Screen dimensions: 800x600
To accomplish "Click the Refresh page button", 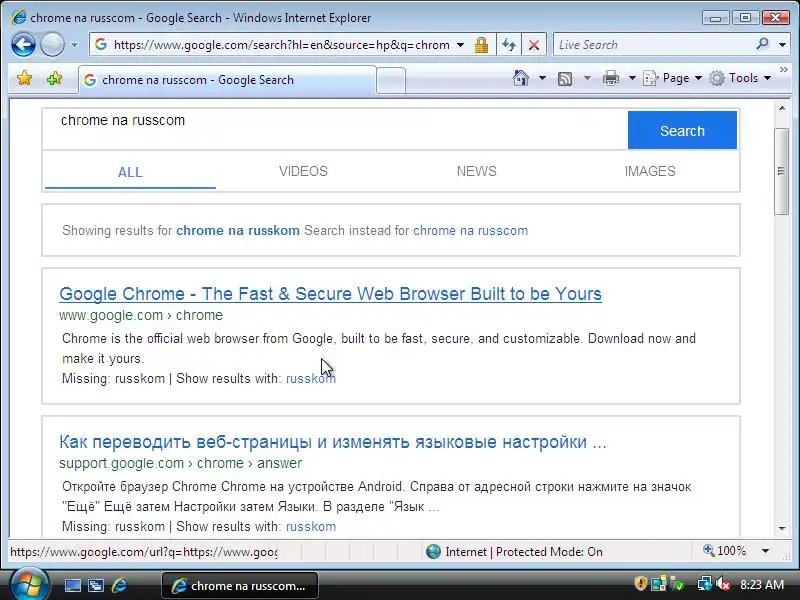I will coord(509,45).
